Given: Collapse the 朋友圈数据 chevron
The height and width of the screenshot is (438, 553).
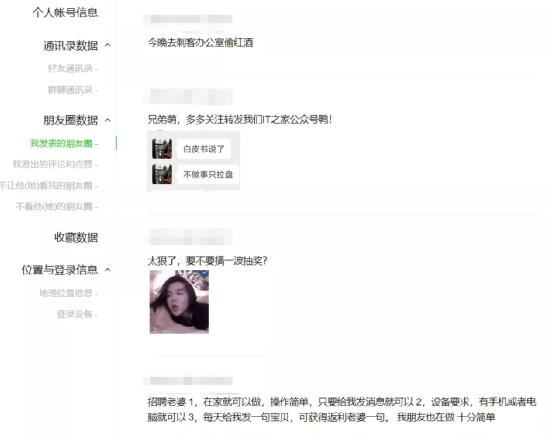Looking at the screenshot, I should 108,120.
